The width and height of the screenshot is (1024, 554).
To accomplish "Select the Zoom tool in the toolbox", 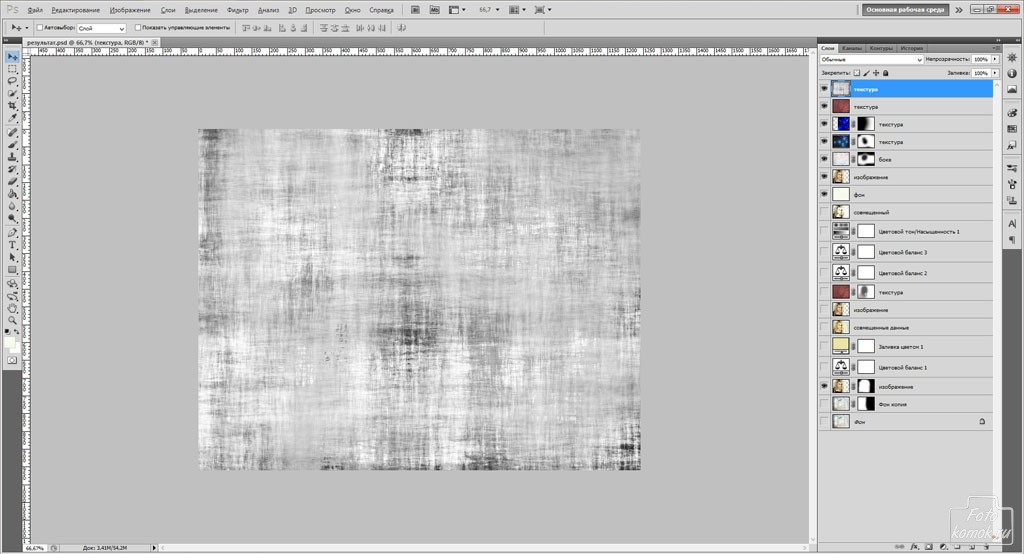I will click(12, 320).
